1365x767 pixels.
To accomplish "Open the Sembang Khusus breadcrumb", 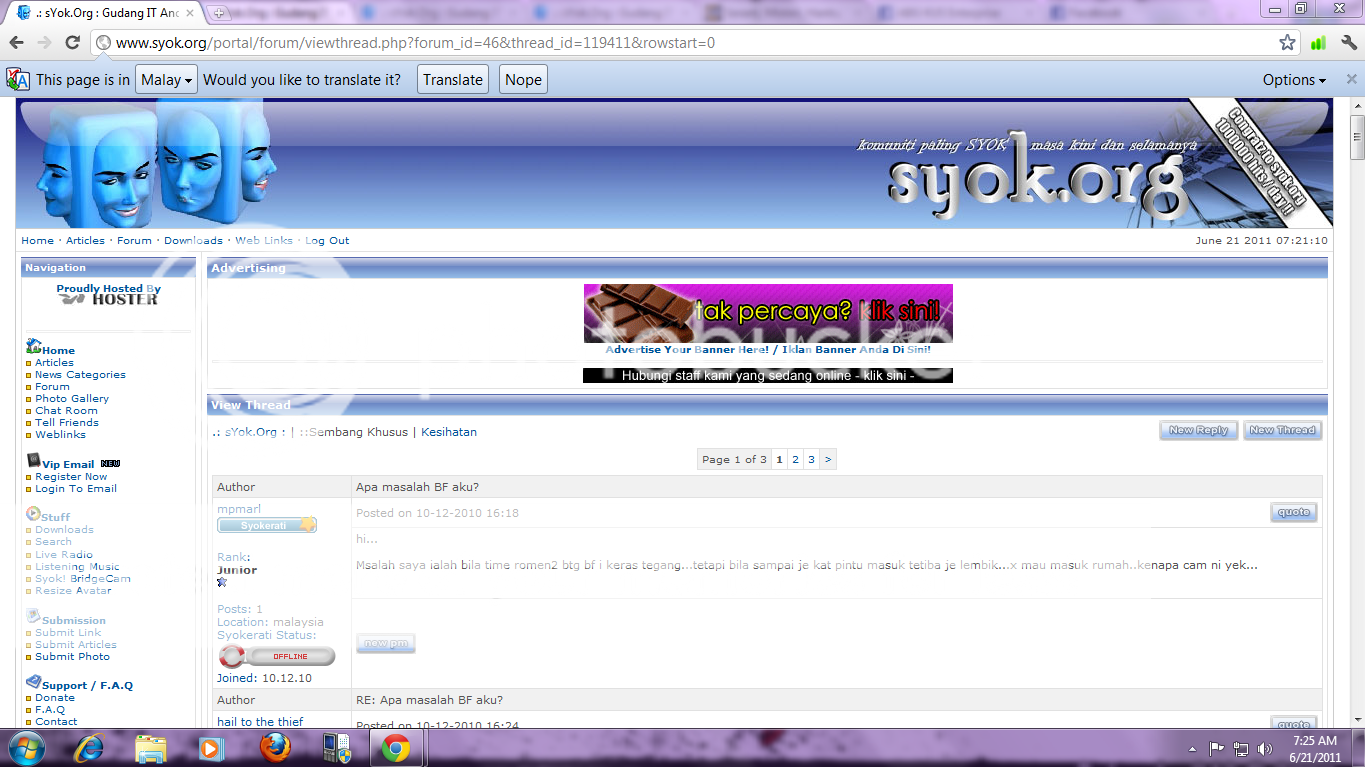I will tap(353, 432).
